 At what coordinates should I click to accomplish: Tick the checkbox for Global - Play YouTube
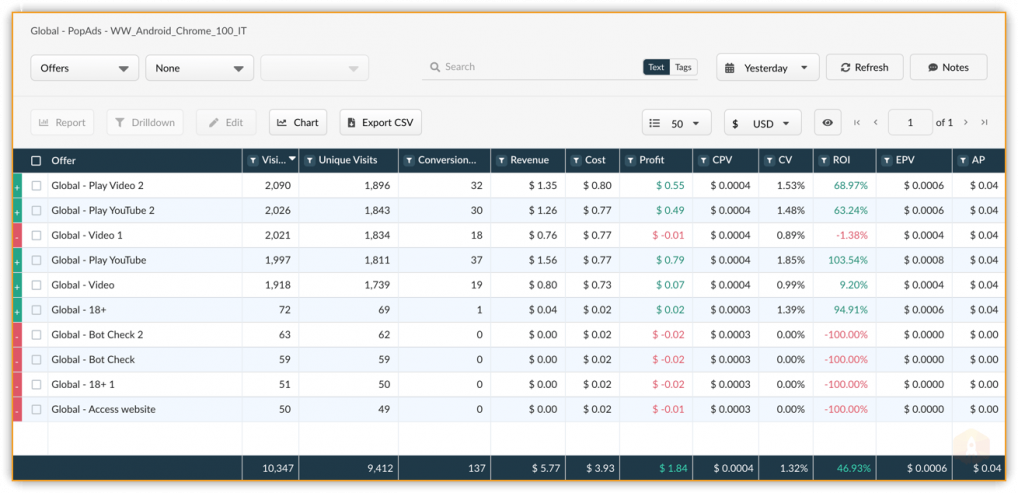click(x=36, y=260)
